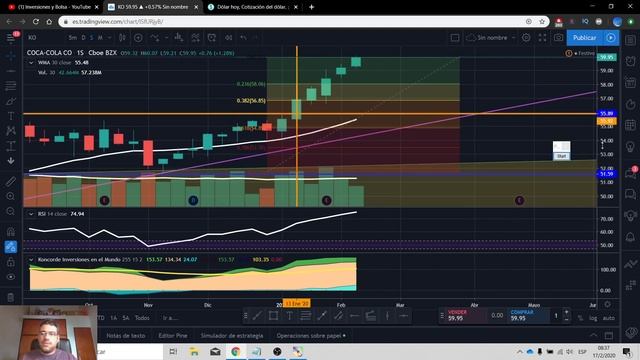This screenshot has width=640, height=360.
Task: Open the Editor Pine tab
Action: [x=173, y=336]
